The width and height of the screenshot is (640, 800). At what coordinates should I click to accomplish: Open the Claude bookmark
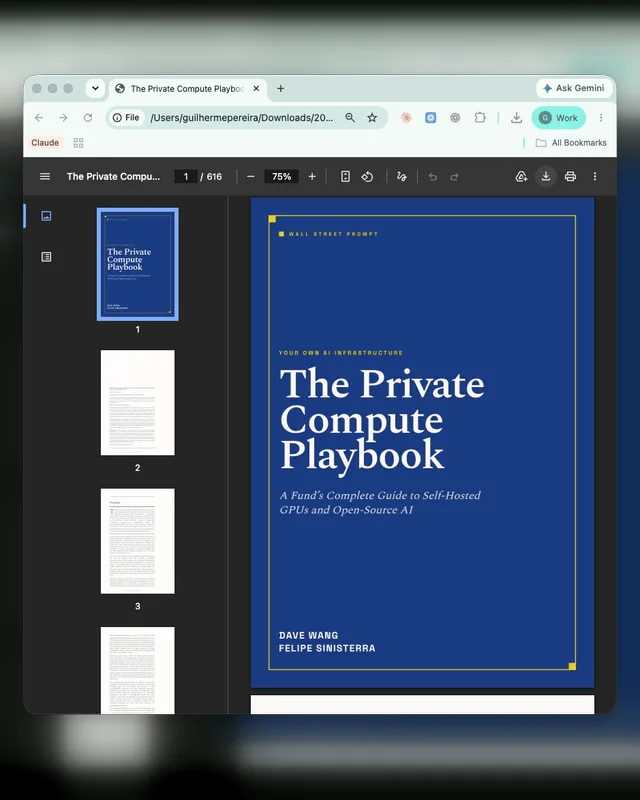[45, 143]
